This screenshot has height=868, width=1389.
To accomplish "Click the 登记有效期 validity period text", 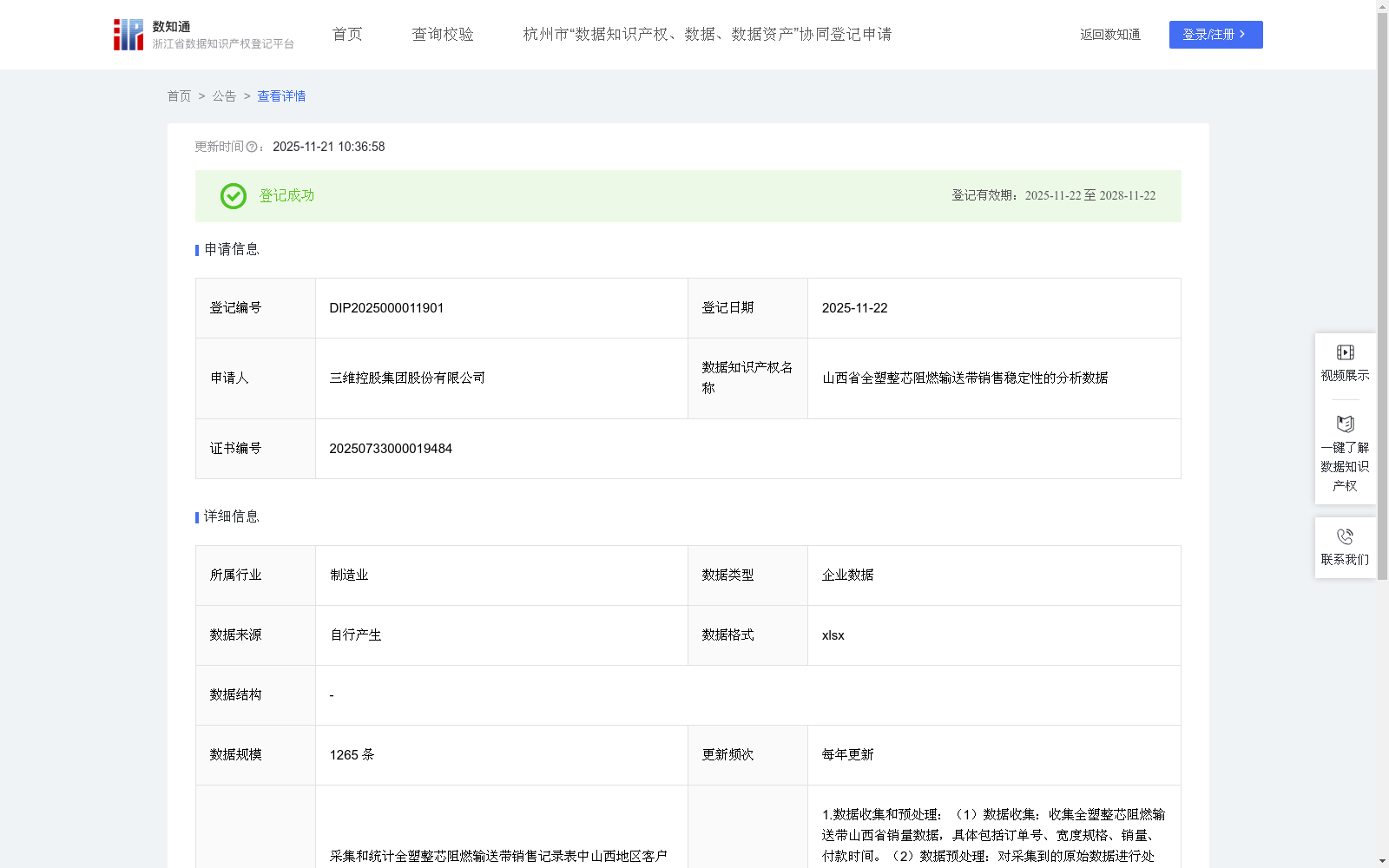I will (1054, 196).
